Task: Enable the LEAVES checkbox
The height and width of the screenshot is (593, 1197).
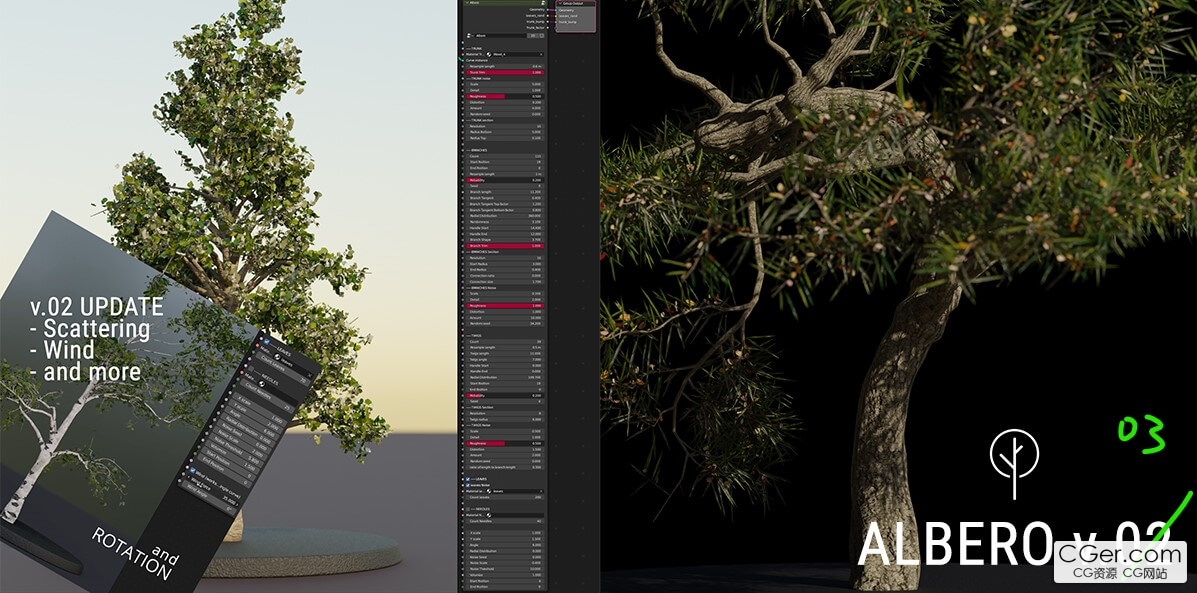Action: pos(468,480)
